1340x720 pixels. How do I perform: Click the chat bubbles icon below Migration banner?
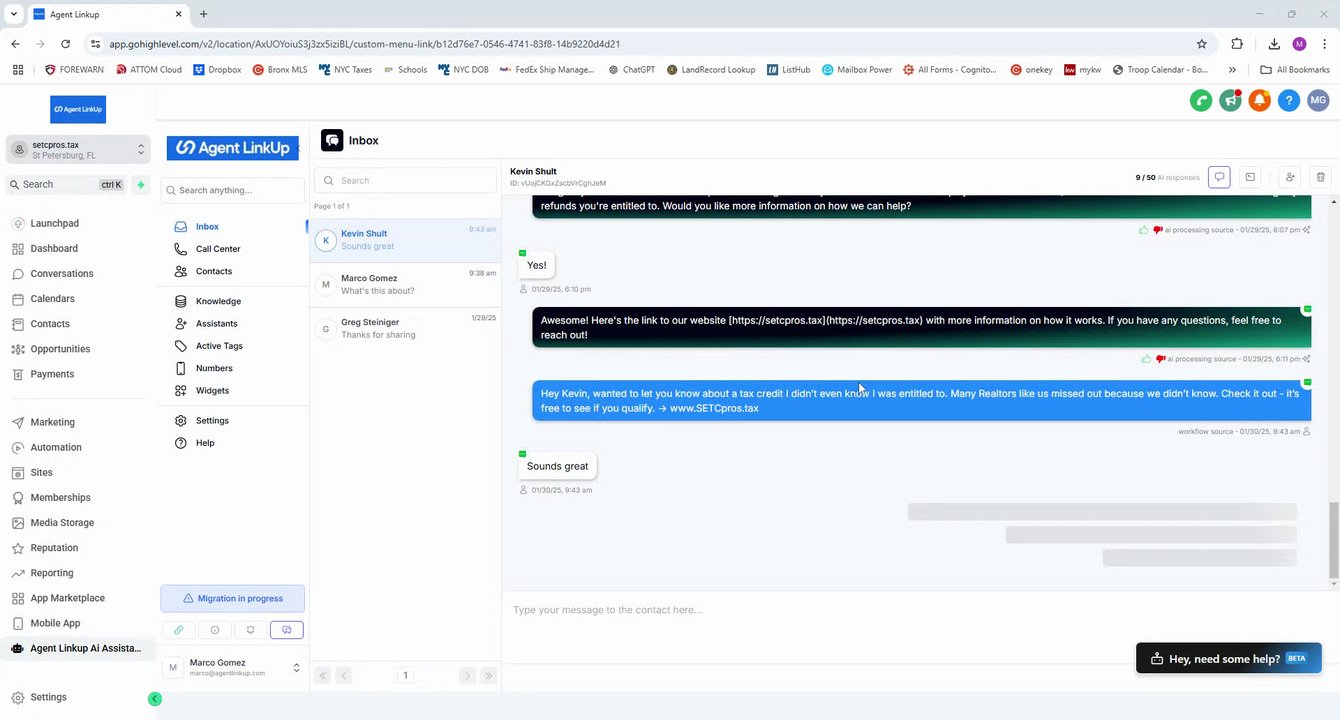coord(286,630)
